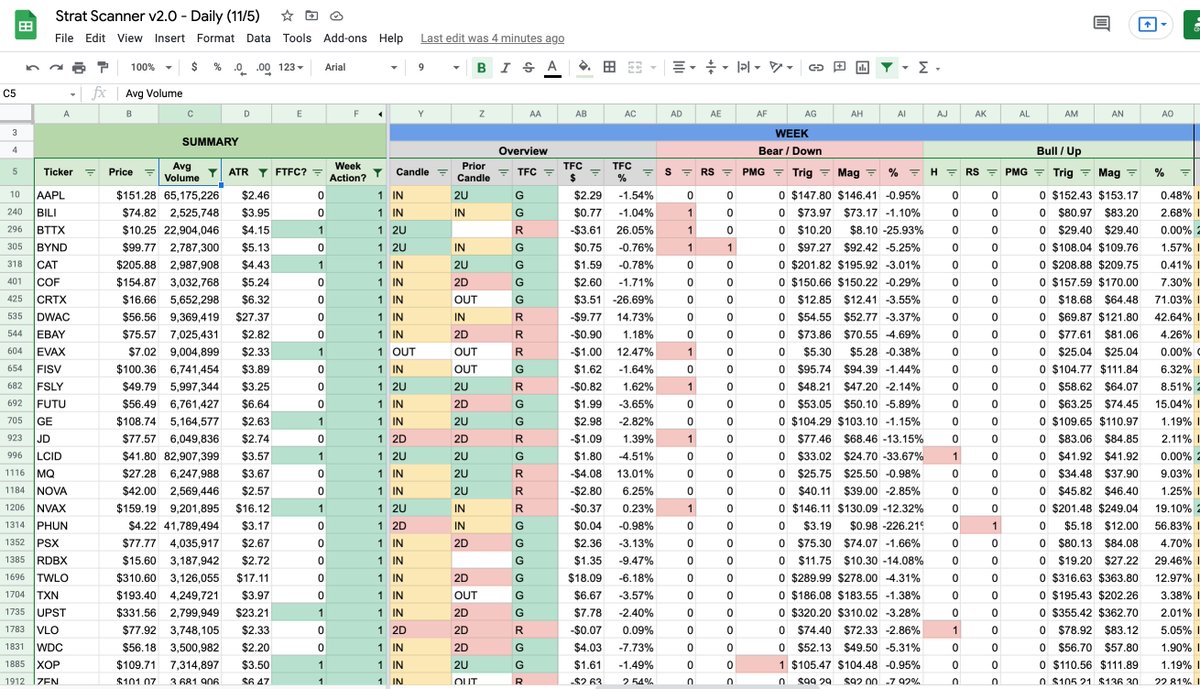Select the Paint format tool

[102, 67]
